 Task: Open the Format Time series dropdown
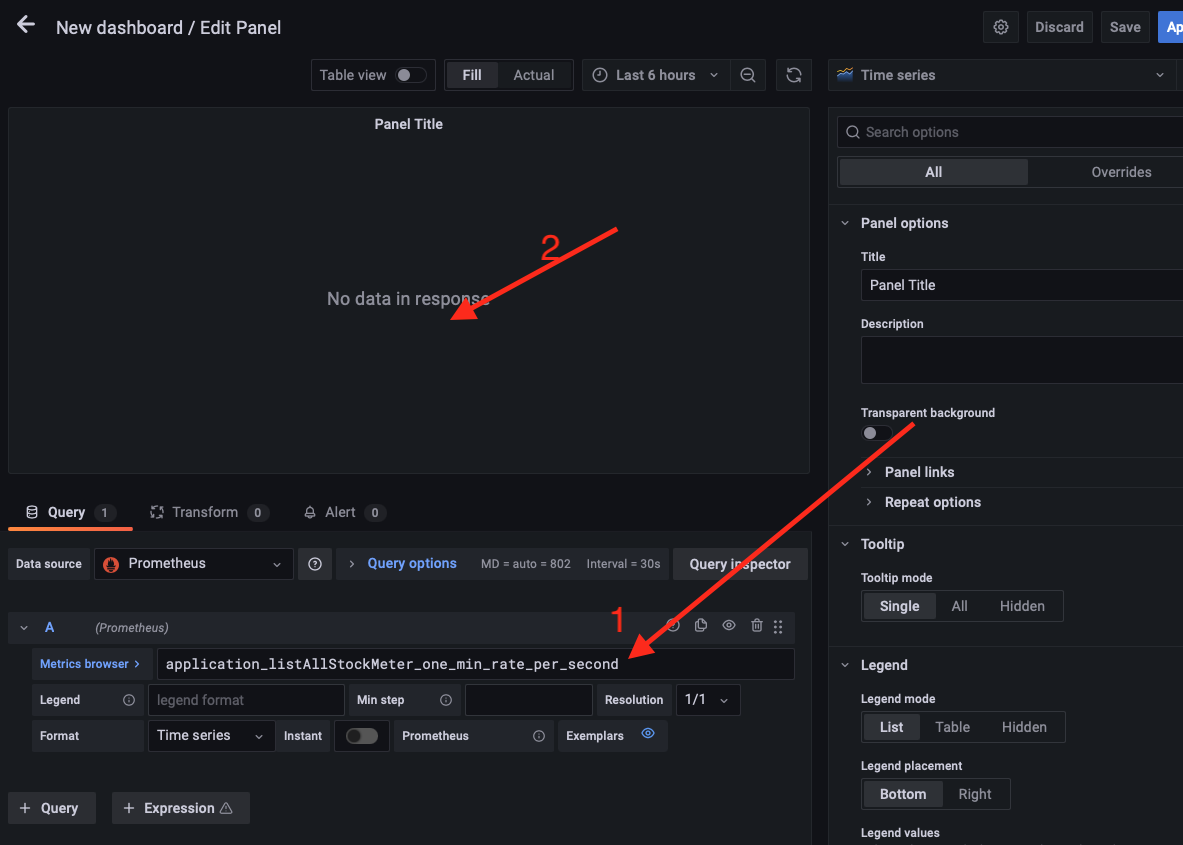click(x=211, y=736)
